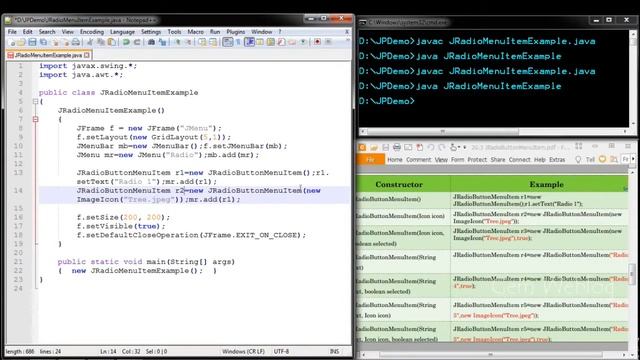Switch to Connect tab in PDF viewer

click(x=520, y=160)
